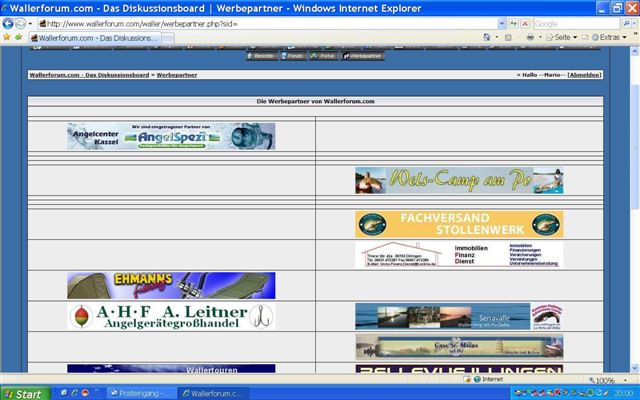Click the Stop loading icon

coord(524,23)
